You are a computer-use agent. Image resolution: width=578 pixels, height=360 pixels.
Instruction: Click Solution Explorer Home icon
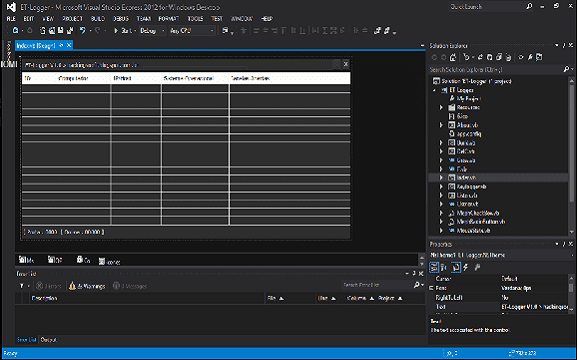click(x=453, y=57)
